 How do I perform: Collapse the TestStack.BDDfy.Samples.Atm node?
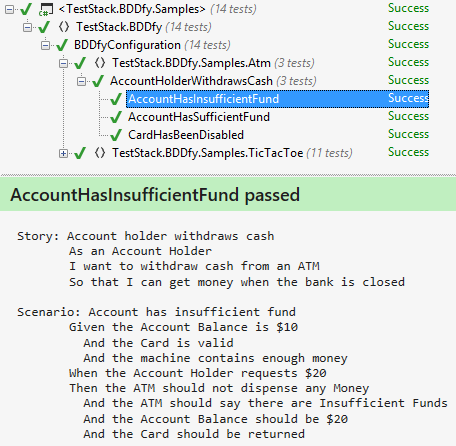pos(63,63)
